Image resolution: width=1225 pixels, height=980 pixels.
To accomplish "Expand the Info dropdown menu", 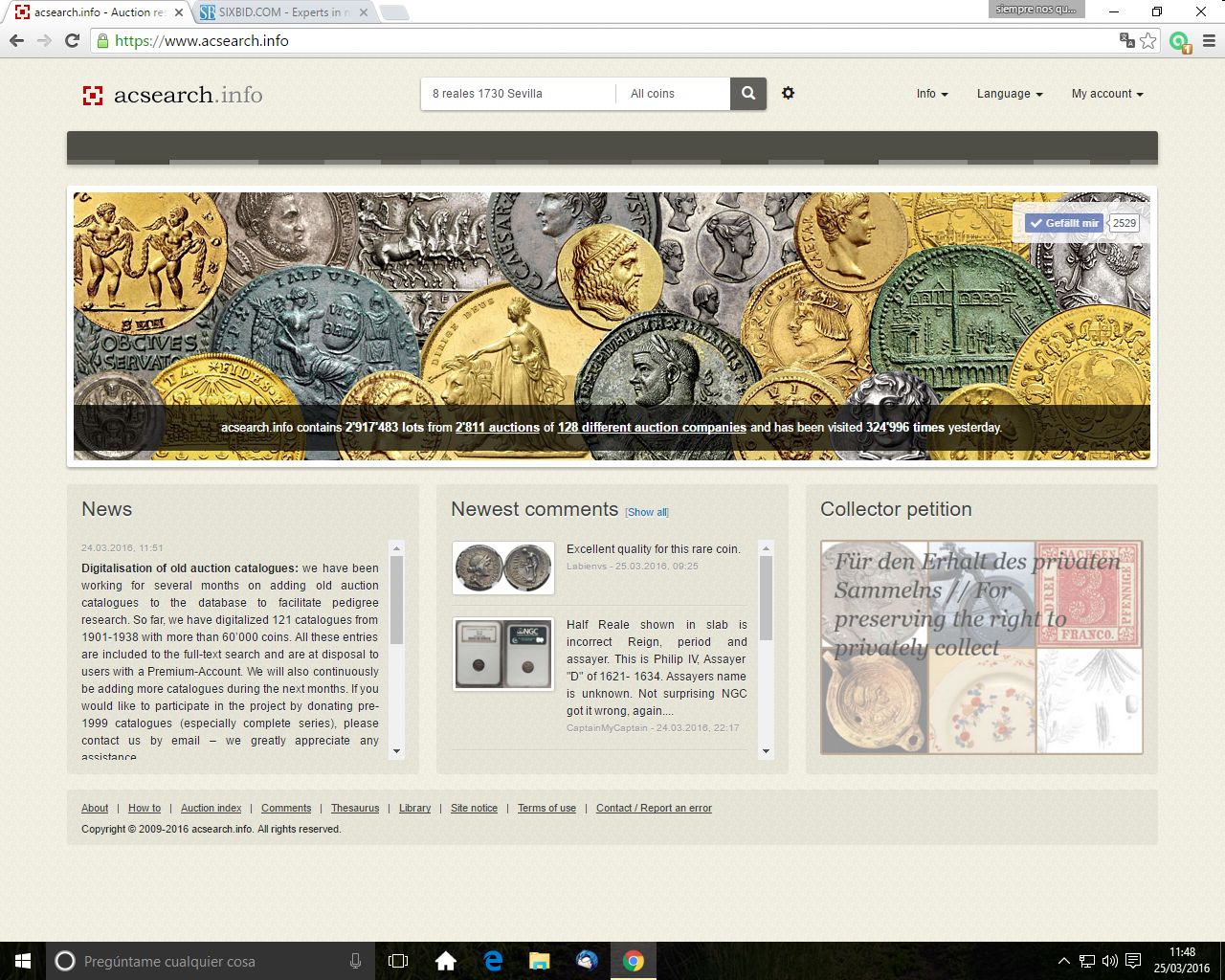I will click(932, 94).
